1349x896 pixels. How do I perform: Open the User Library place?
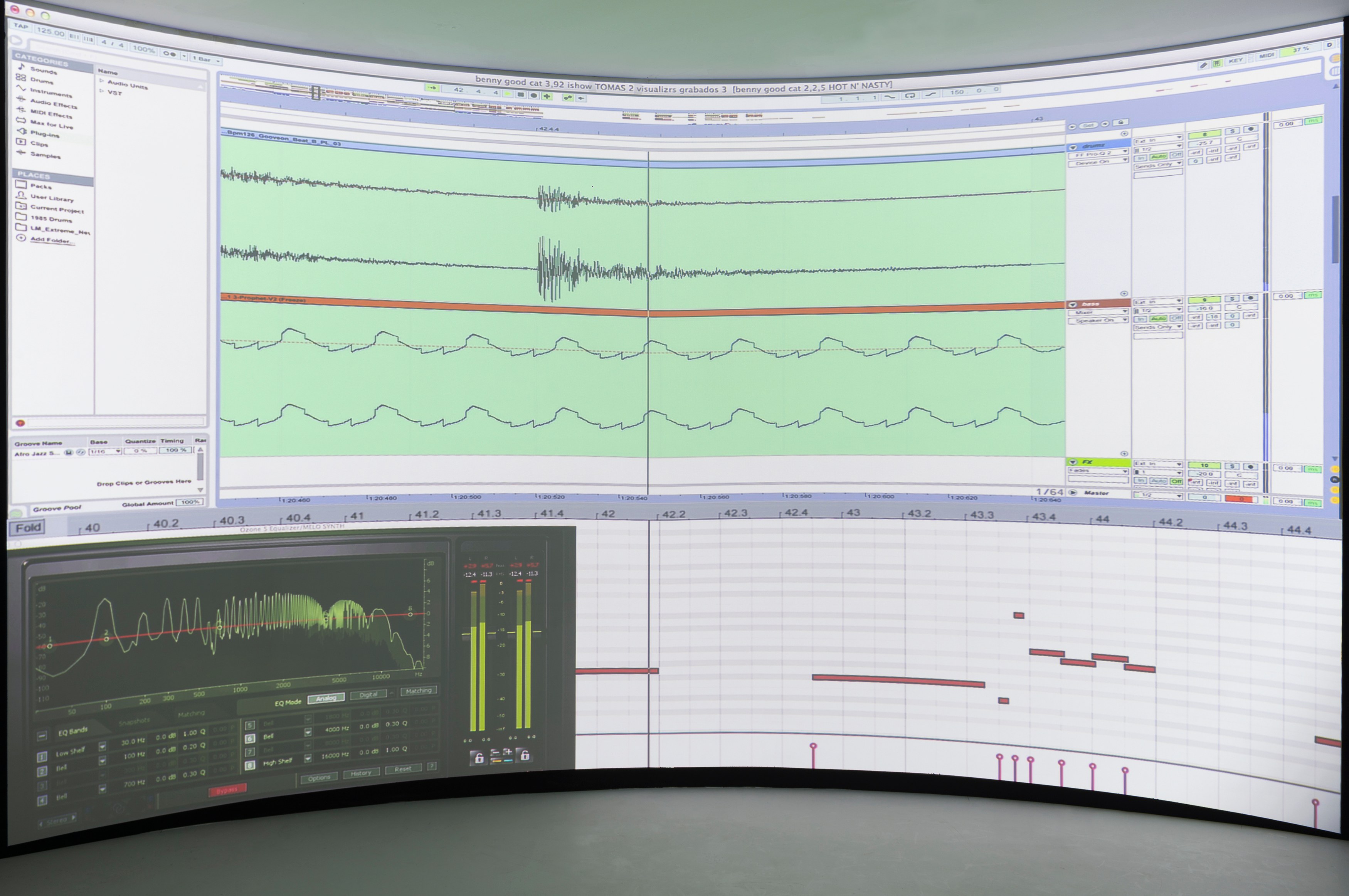point(51,198)
